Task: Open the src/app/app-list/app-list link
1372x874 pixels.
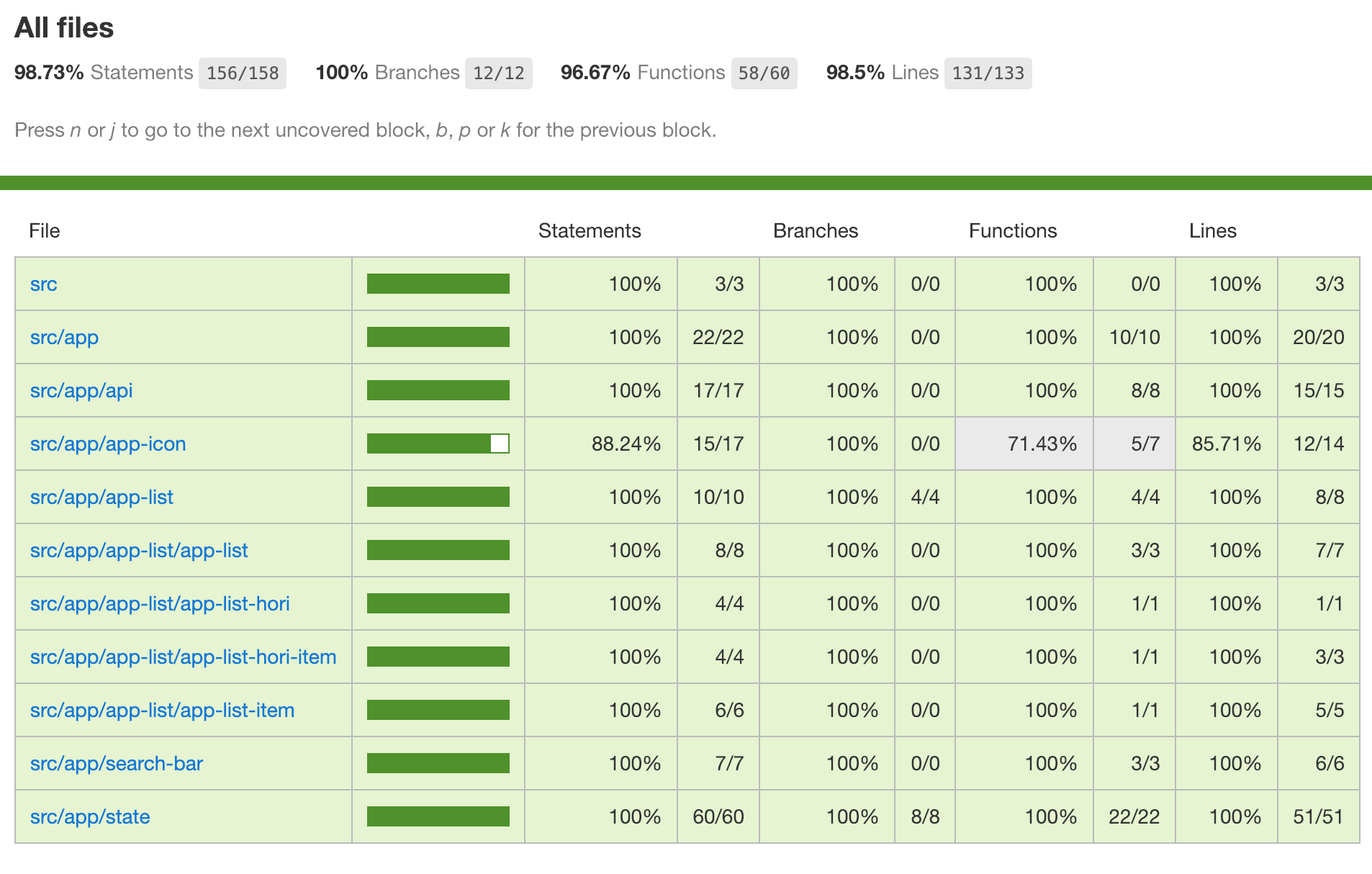Action: click(x=139, y=551)
